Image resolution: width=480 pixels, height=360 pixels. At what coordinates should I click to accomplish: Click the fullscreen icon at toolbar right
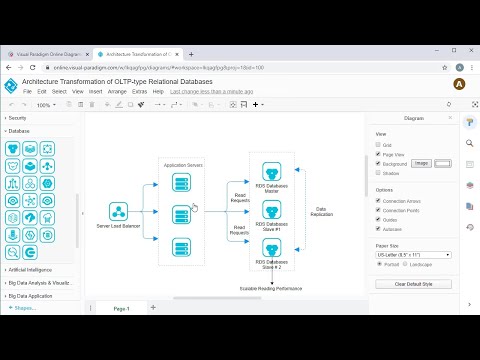(475, 104)
